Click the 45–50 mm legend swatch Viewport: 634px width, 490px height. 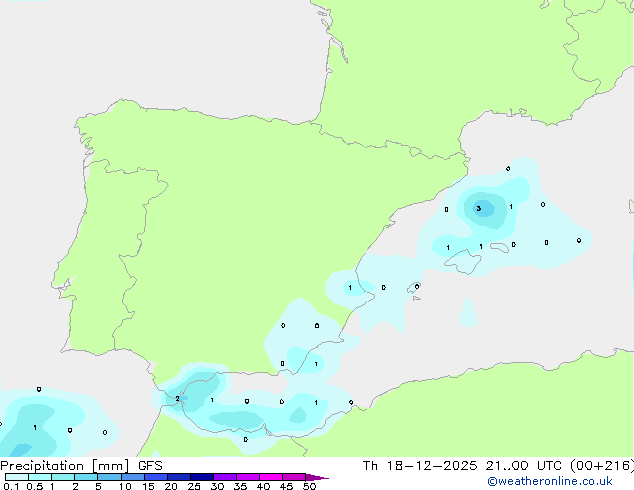click(x=294, y=477)
